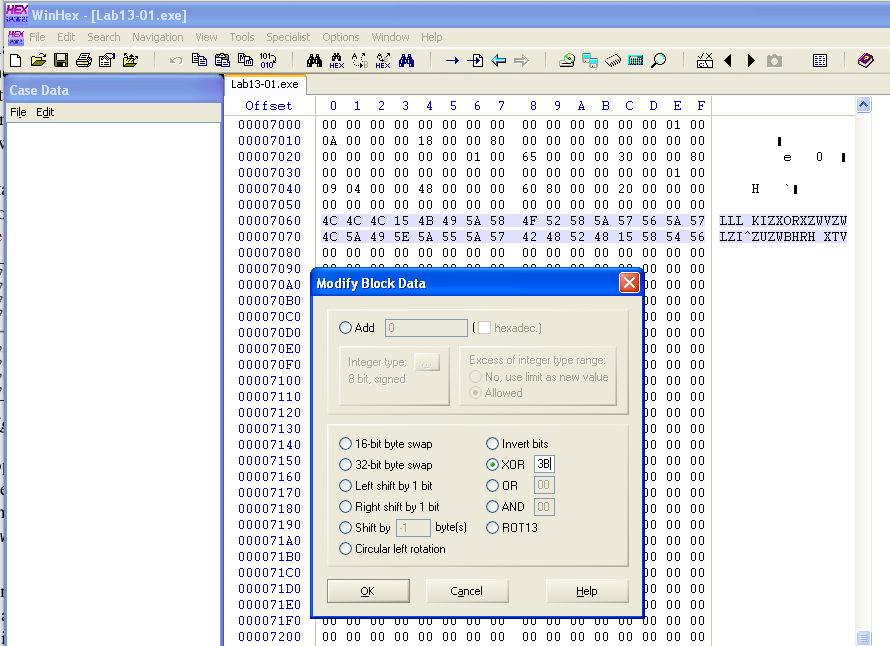Select Circular left rotation option

click(x=345, y=548)
